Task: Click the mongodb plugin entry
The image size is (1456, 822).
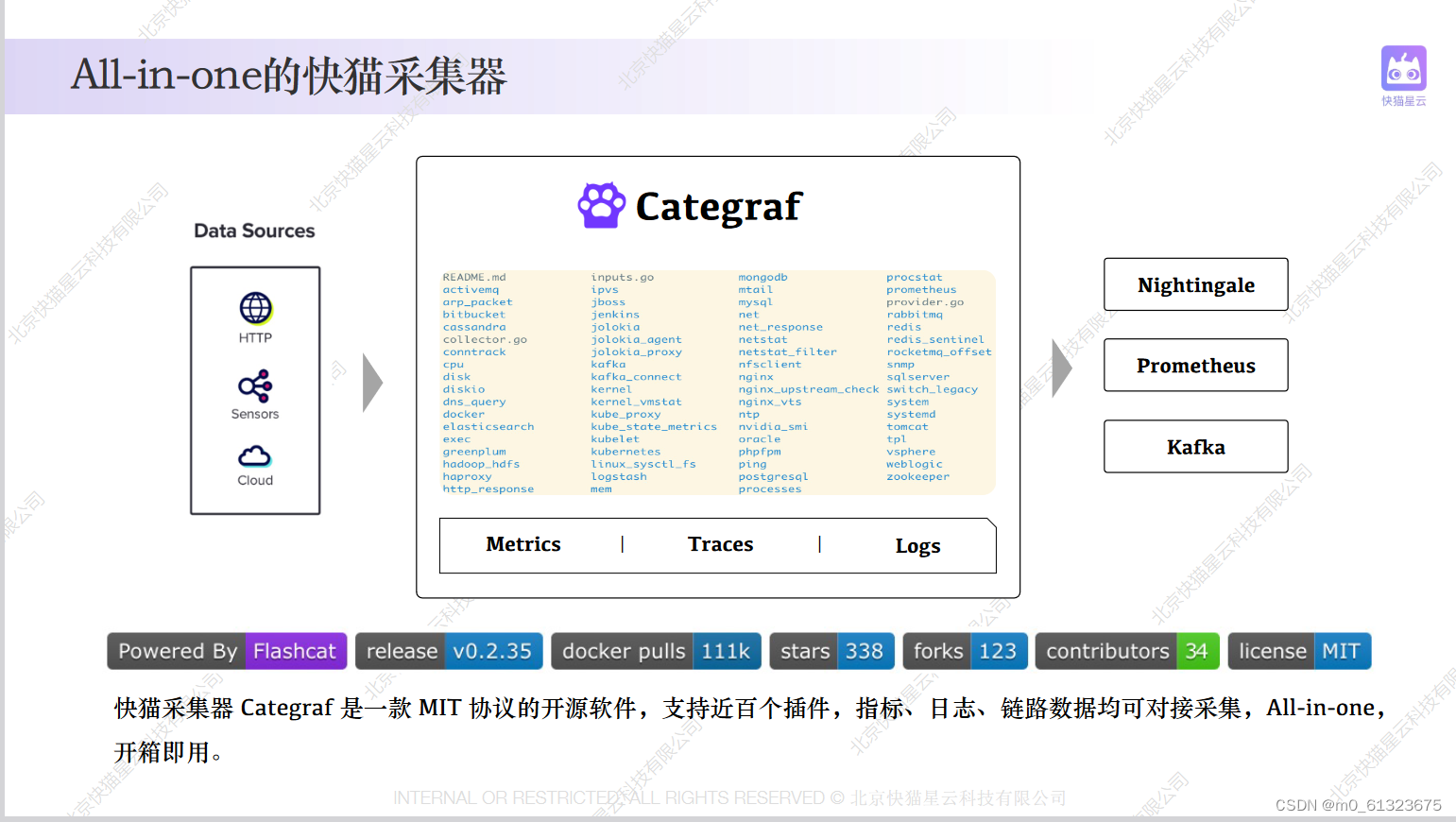Action: pyautogui.click(x=762, y=277)
